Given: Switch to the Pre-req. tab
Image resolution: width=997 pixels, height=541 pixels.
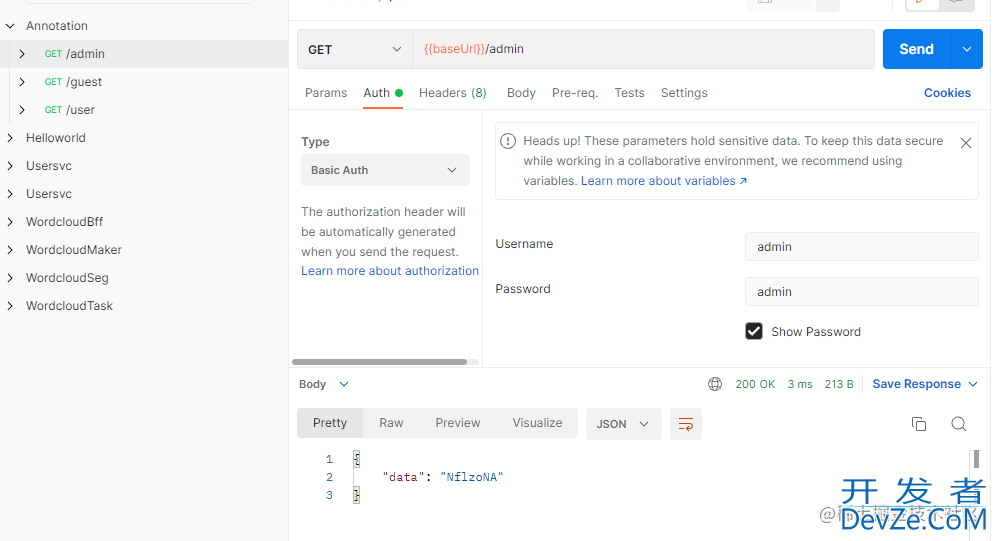Looking at the screenshot, I should pyautogui.click(x=575, y=93).
